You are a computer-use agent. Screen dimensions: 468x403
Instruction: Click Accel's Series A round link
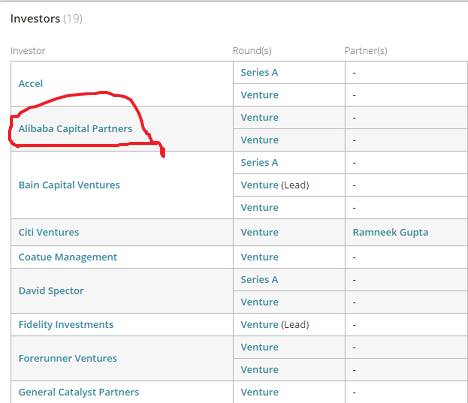(259, 72)
